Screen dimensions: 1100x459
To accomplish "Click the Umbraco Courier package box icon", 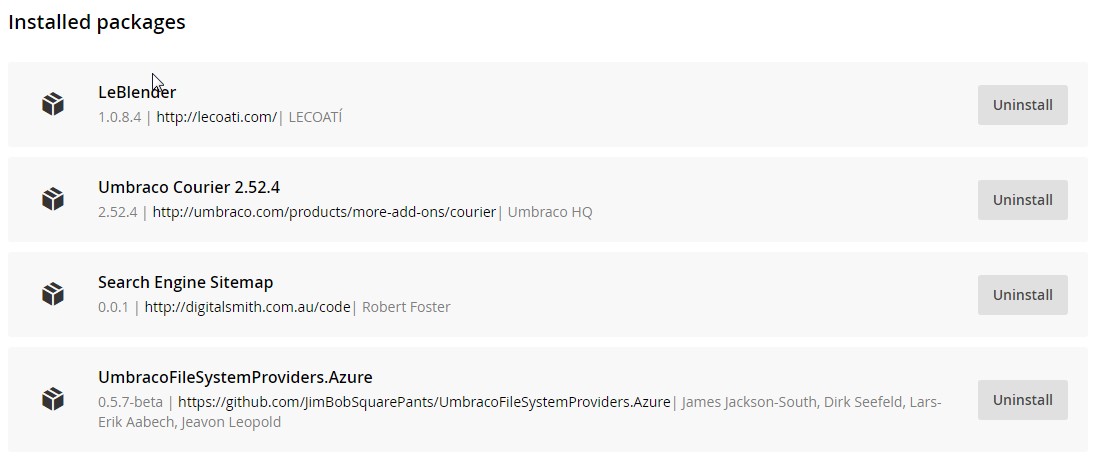I will click(x=53, y=199).
